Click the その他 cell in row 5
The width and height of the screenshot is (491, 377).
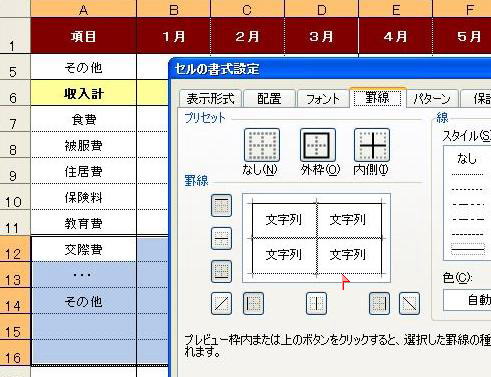coord(84,67)
